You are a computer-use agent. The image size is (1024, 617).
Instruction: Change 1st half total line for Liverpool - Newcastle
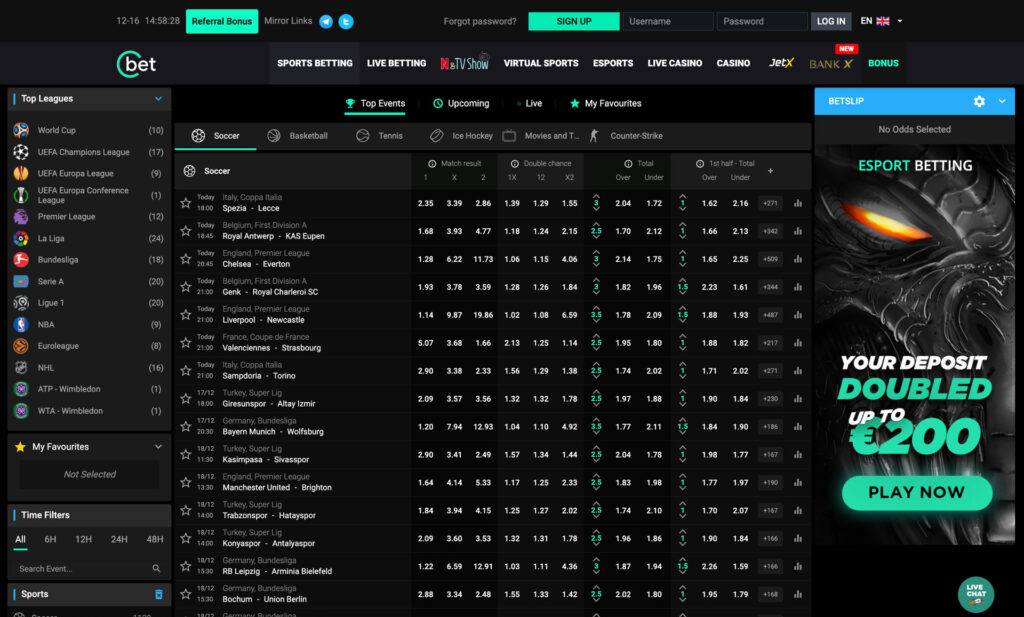[682, 315]
